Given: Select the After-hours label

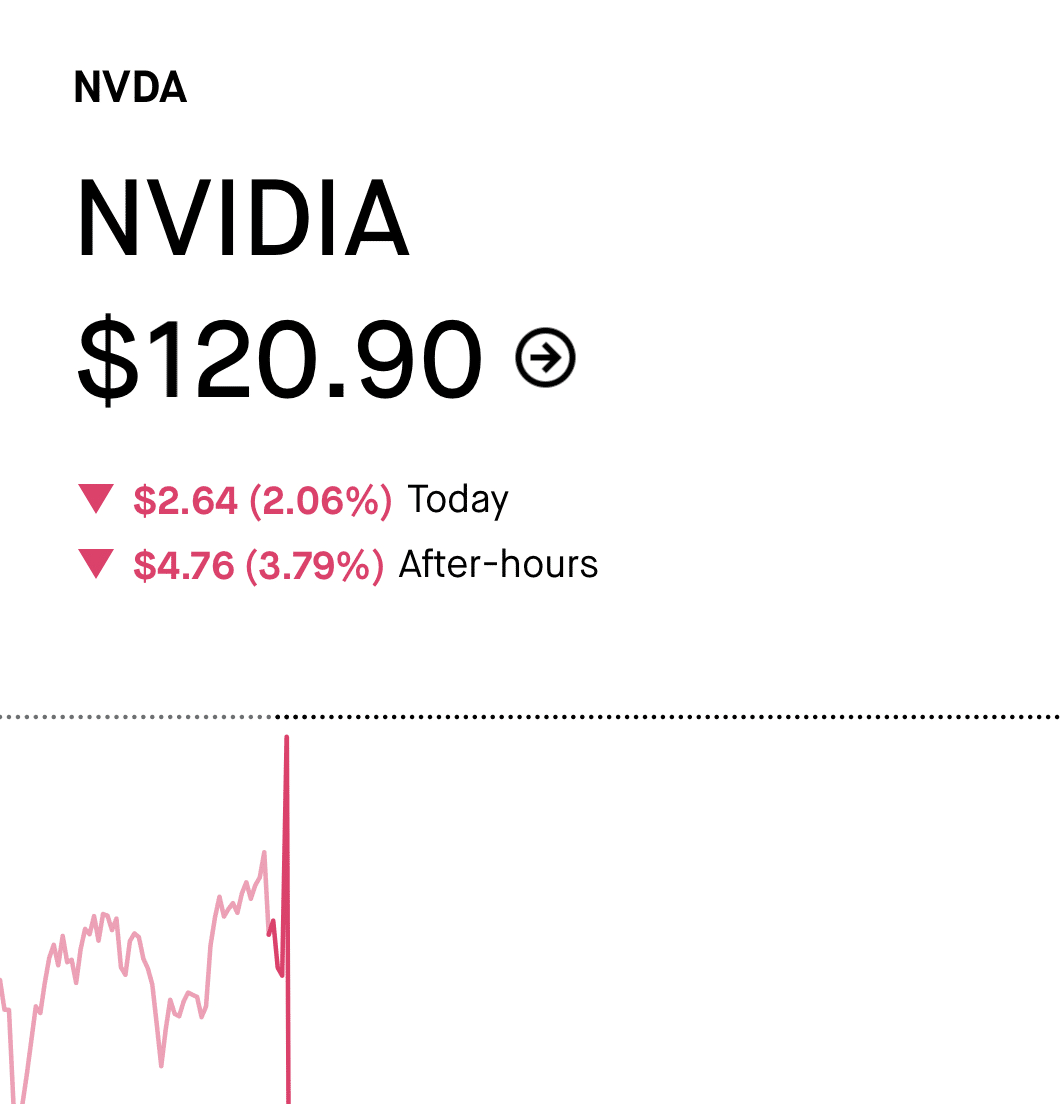Looking at the screenshot, I should tap(498, 565).
